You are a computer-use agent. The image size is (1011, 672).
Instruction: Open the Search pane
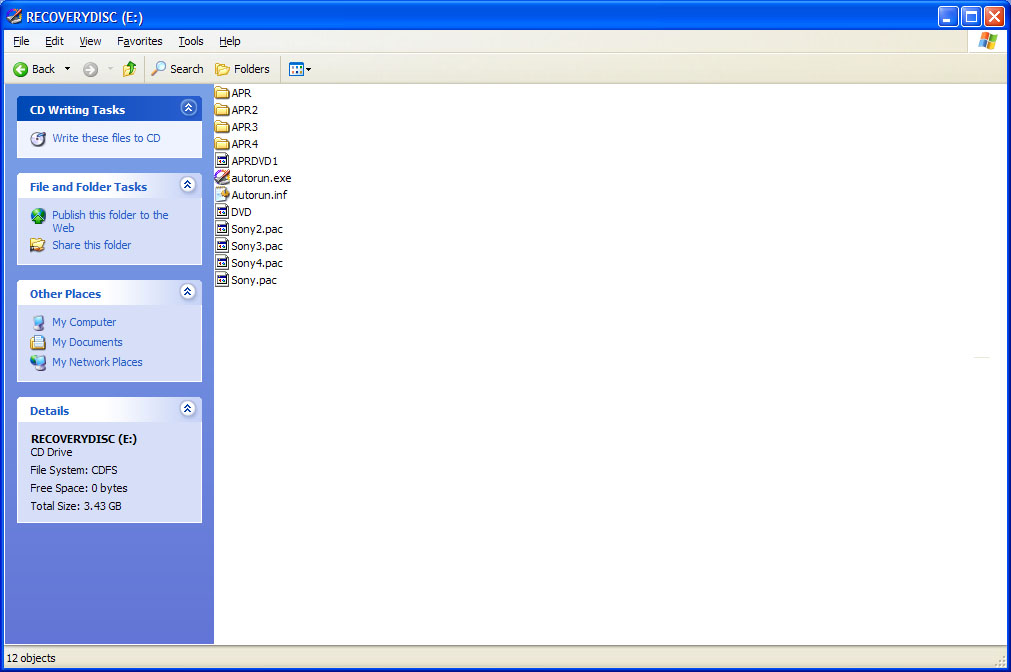[x=177, y=69]
